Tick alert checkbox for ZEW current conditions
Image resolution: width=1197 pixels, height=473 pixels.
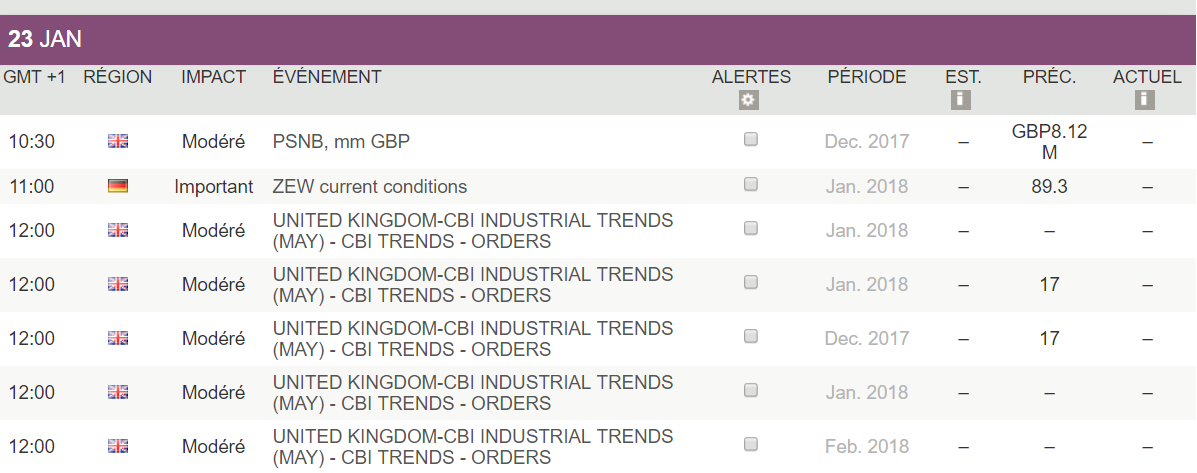[751, 185]
